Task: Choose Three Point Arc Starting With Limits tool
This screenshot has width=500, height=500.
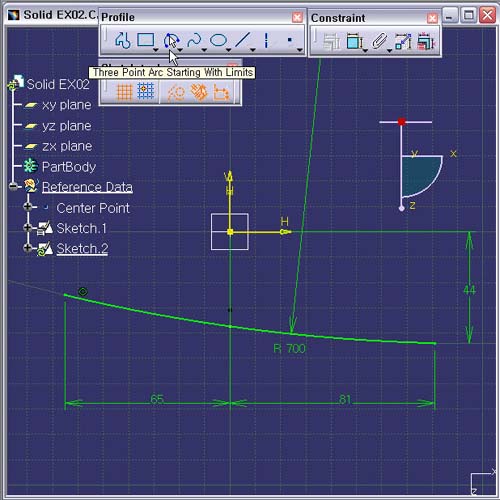Action: (x=171, y=41)
